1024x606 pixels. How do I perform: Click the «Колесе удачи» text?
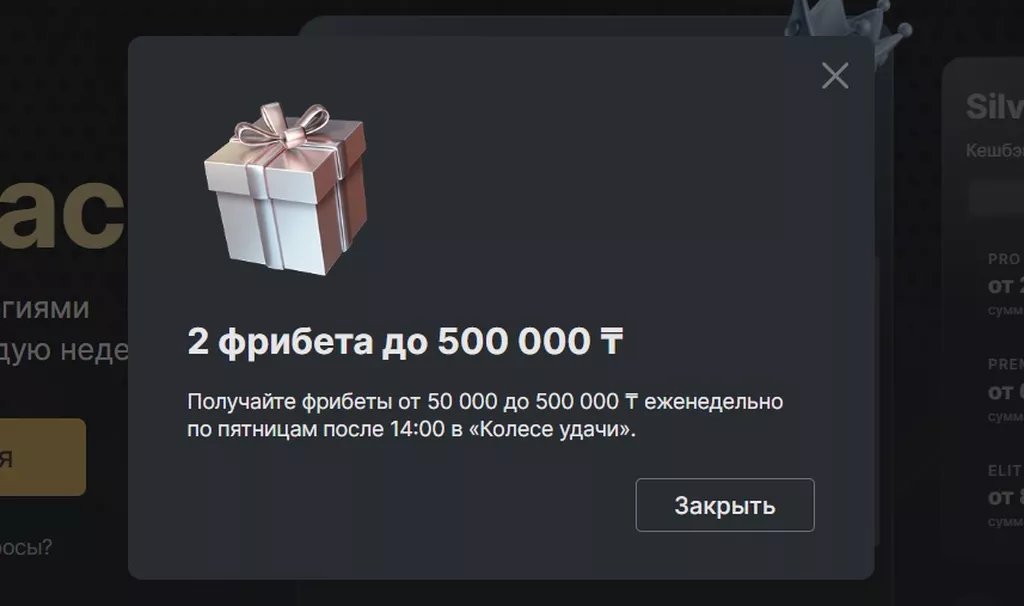[552, 429]
